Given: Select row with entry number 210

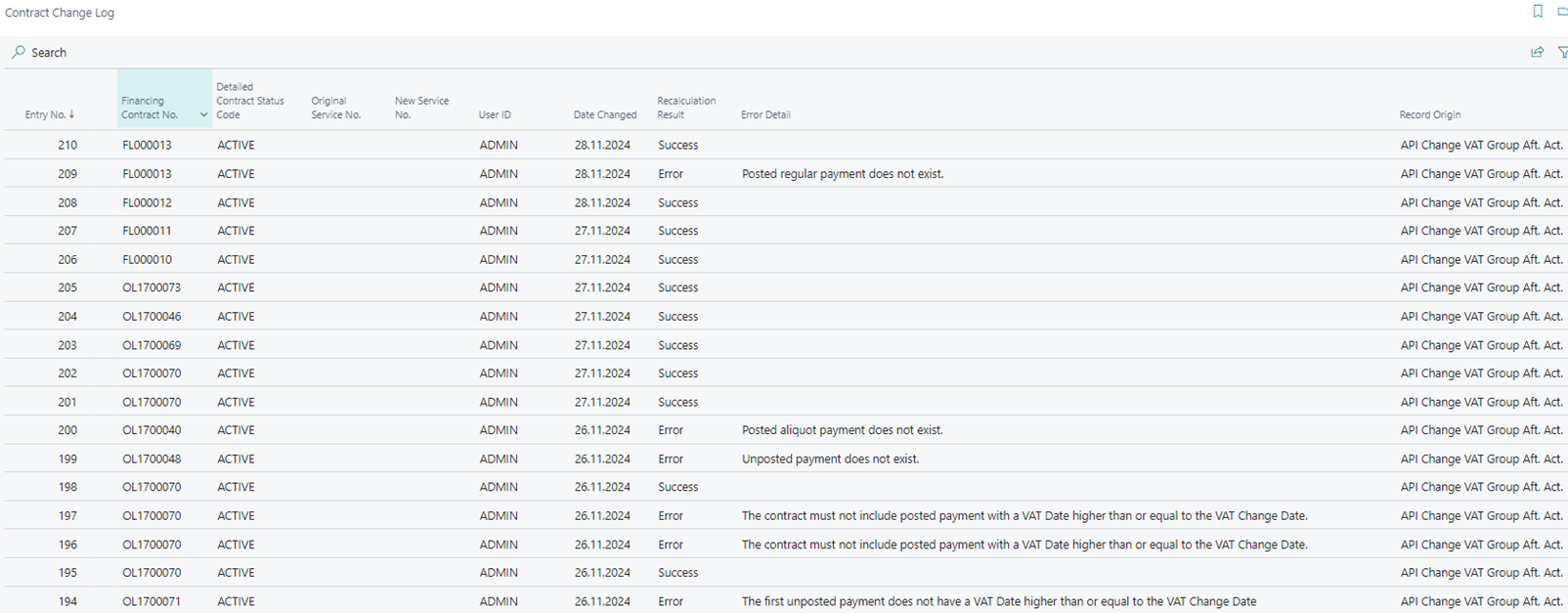Looking at the screenshot, I should tap(67, 145).
